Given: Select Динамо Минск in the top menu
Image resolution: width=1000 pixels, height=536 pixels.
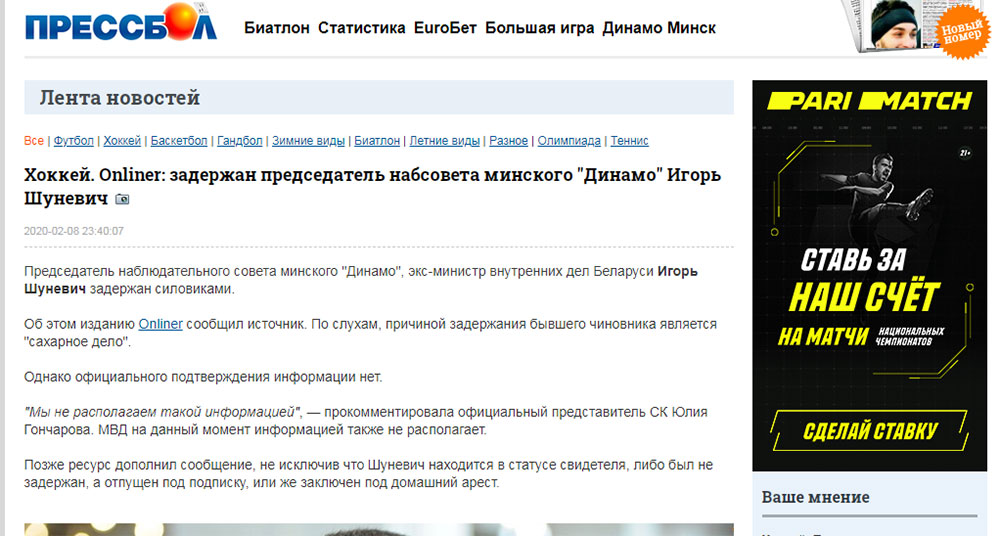Looking at the screenshot, I should 659,28.
